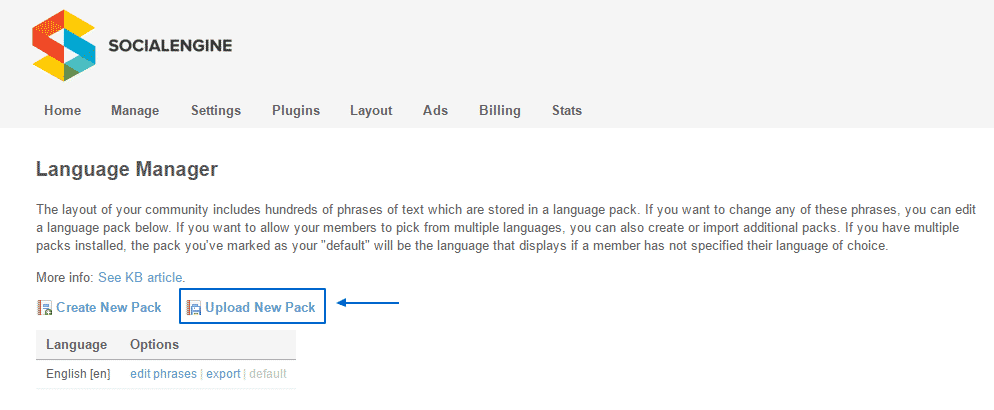Open the Billing menu
The image size is (994, 410).
[x=500, y=110]
